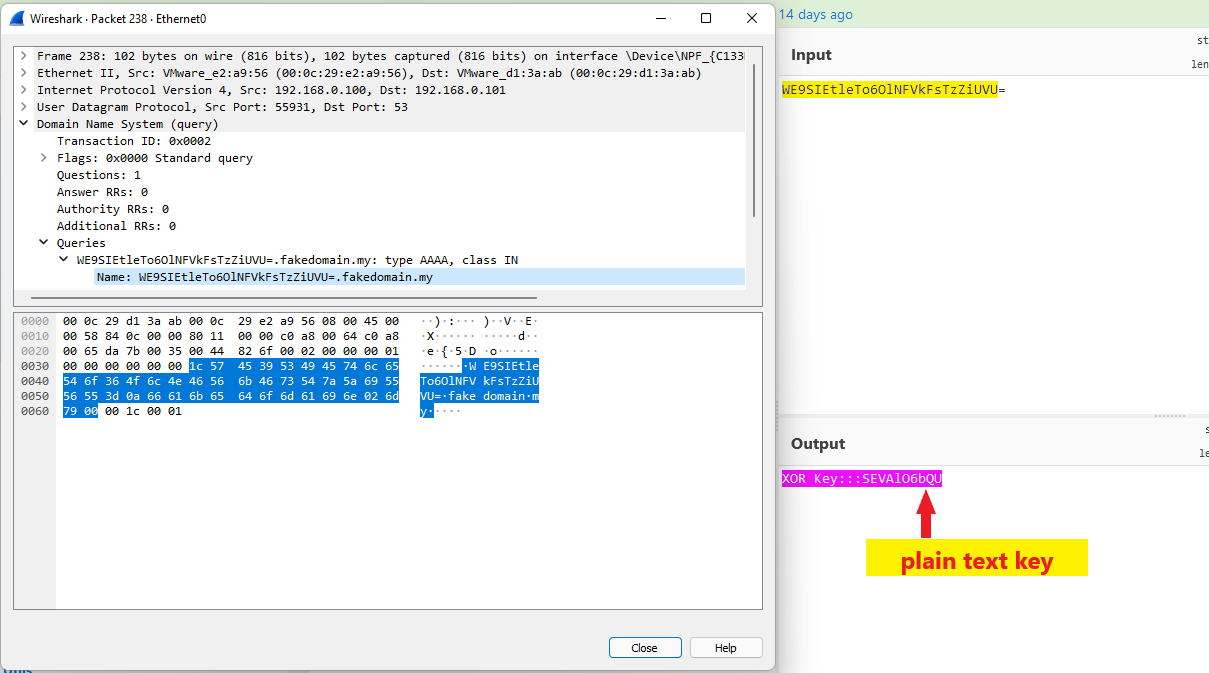Screen dimensions: 1209x673
Task: Close the Wireshark Packet 238 window
Action: (x=752, y=18)
